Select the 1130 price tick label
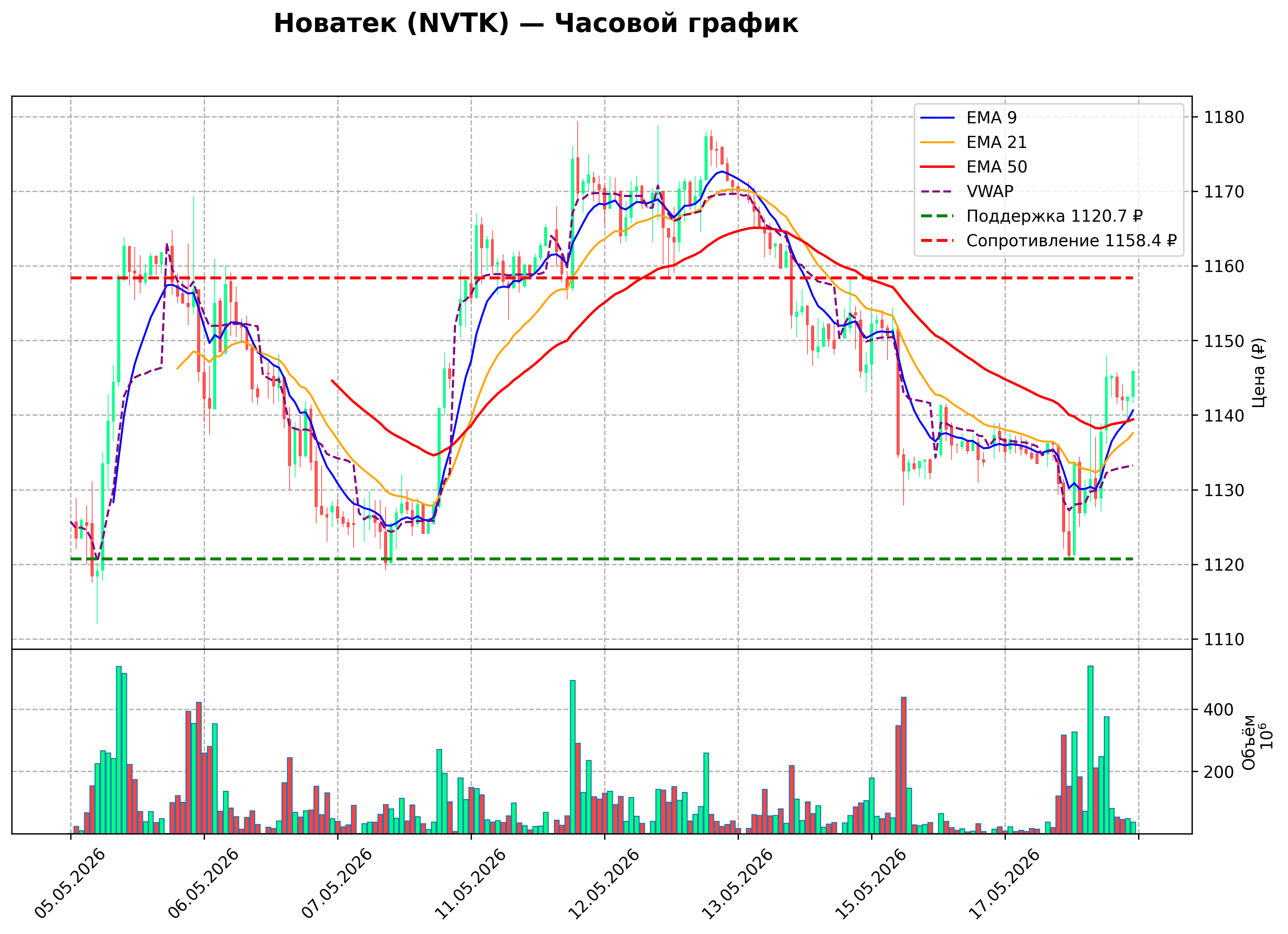The image size is (1288, 934). [x=1224, y=490]
